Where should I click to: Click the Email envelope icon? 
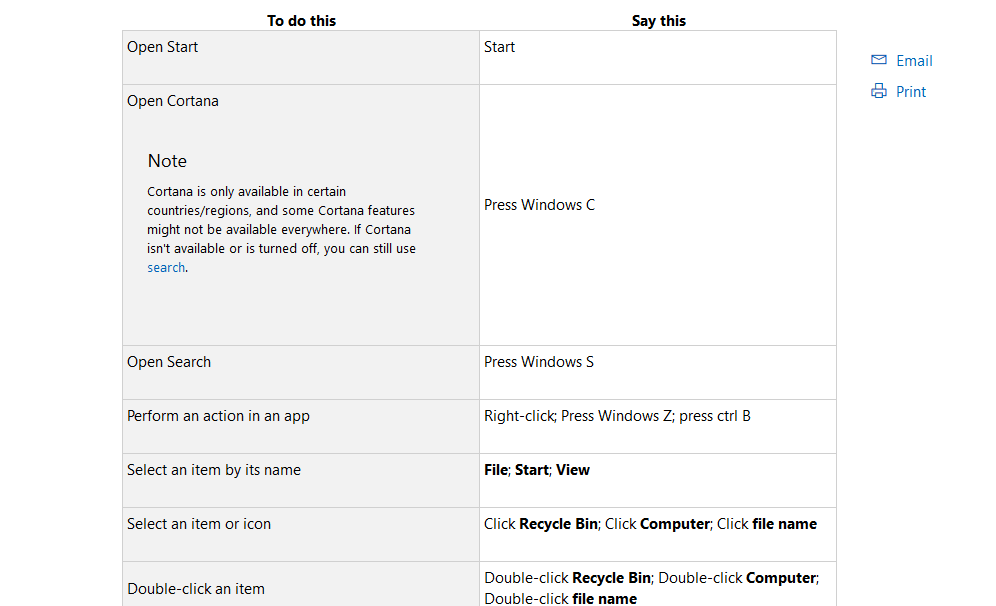(x=879, y=60)
